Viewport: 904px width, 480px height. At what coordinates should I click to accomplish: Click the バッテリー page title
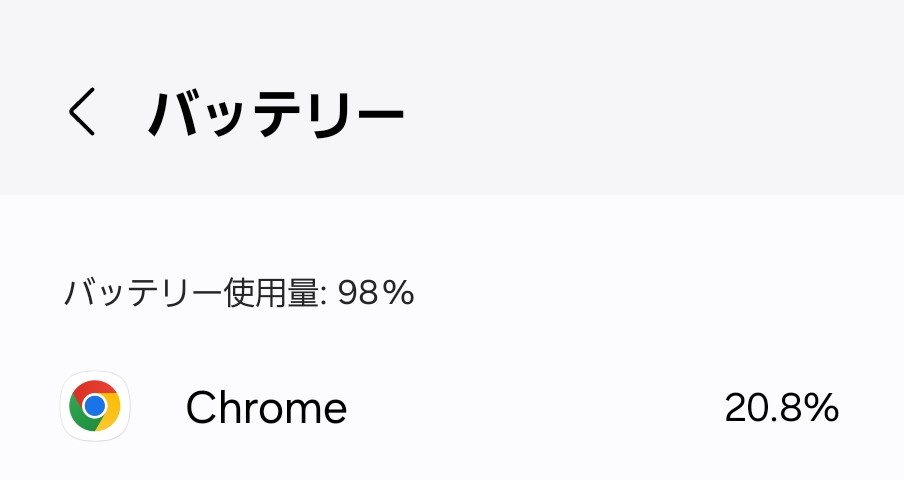click(276, 113)
